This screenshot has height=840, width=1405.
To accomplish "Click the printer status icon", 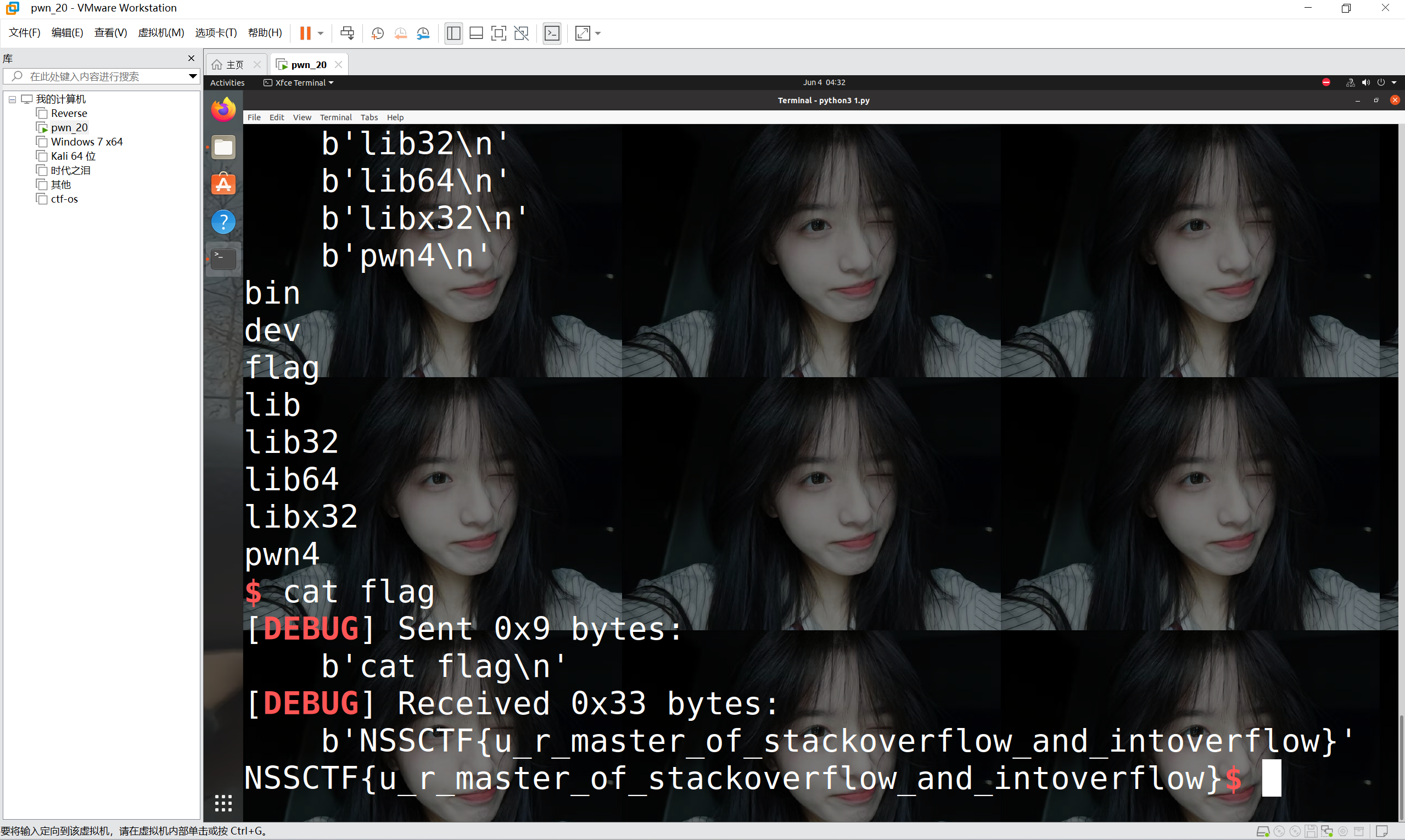I will (1358, 832).
